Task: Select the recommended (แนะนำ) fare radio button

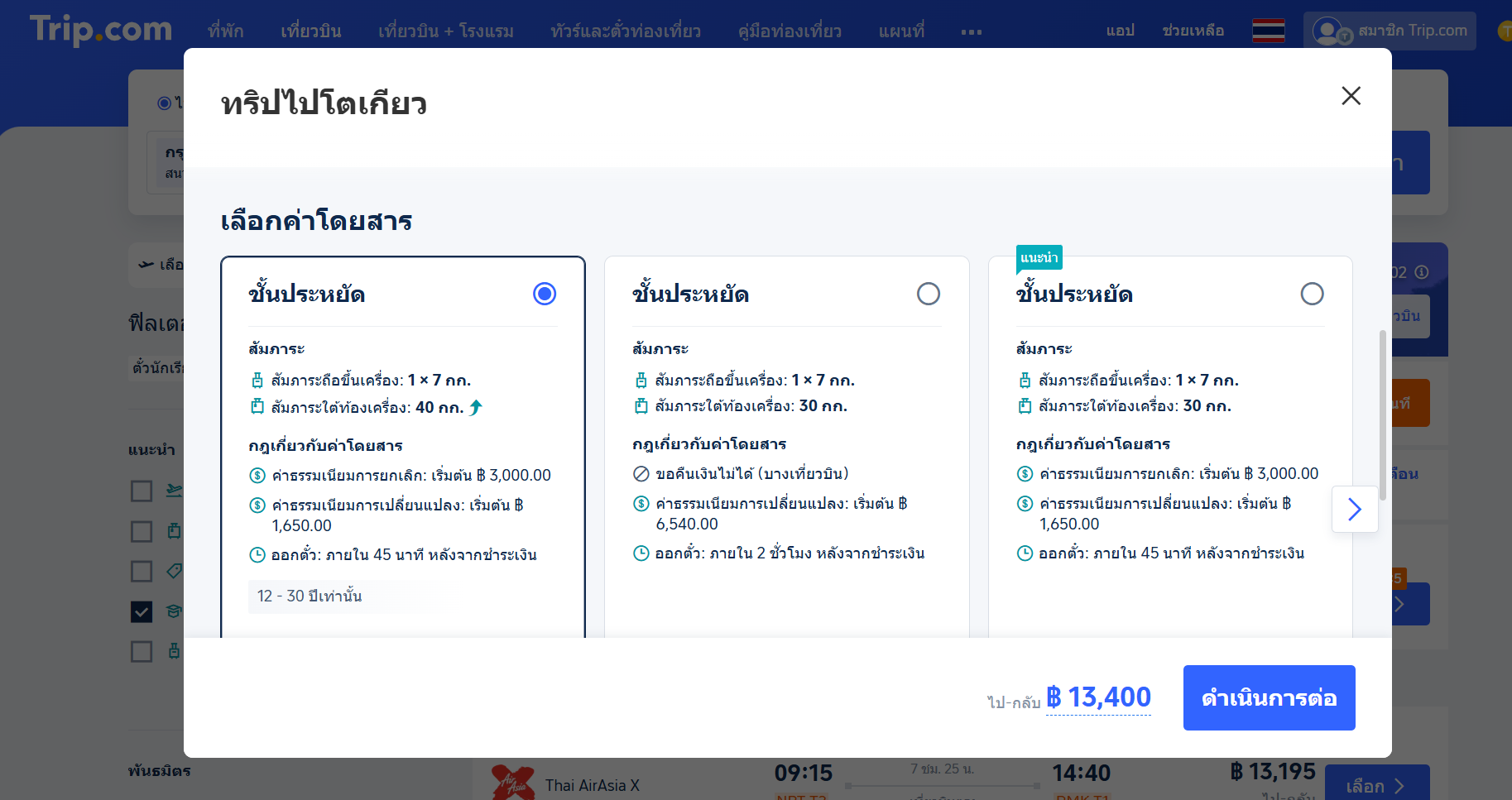Action: coord(1313,294)
